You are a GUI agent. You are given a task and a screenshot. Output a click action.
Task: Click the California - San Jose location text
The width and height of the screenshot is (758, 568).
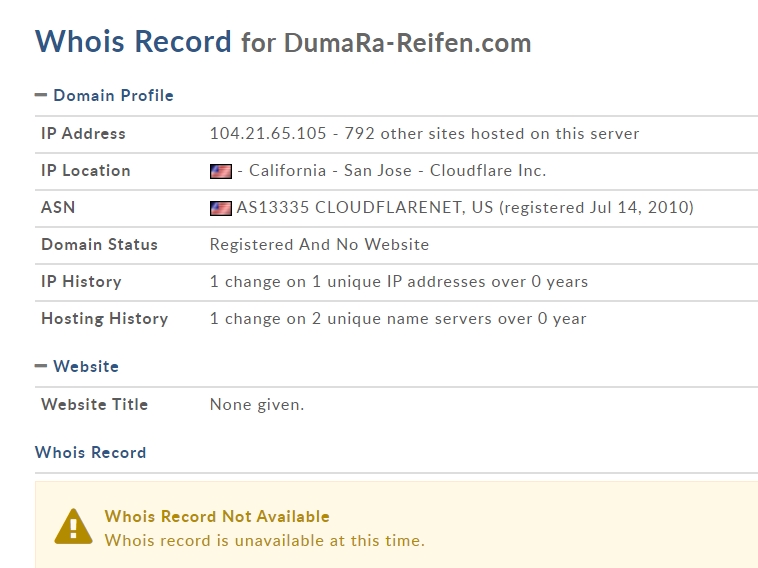pos(330,171)
